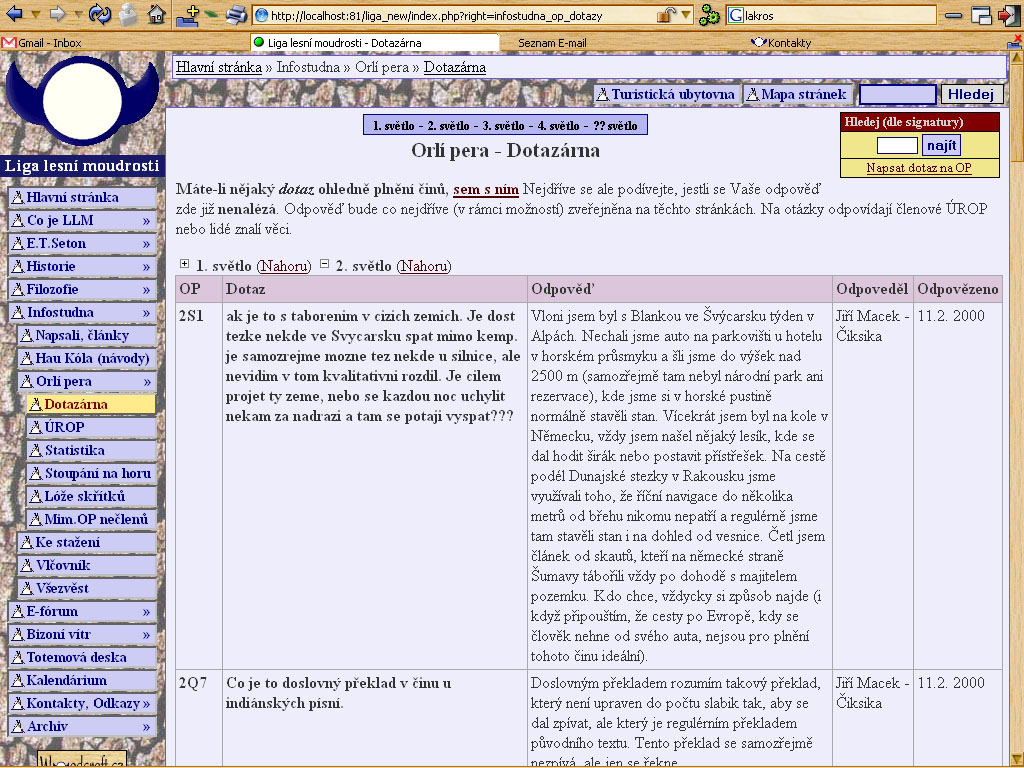1024x768 pixels.
Task: Print the page using the printer icon
Action: tap(236, 14)
